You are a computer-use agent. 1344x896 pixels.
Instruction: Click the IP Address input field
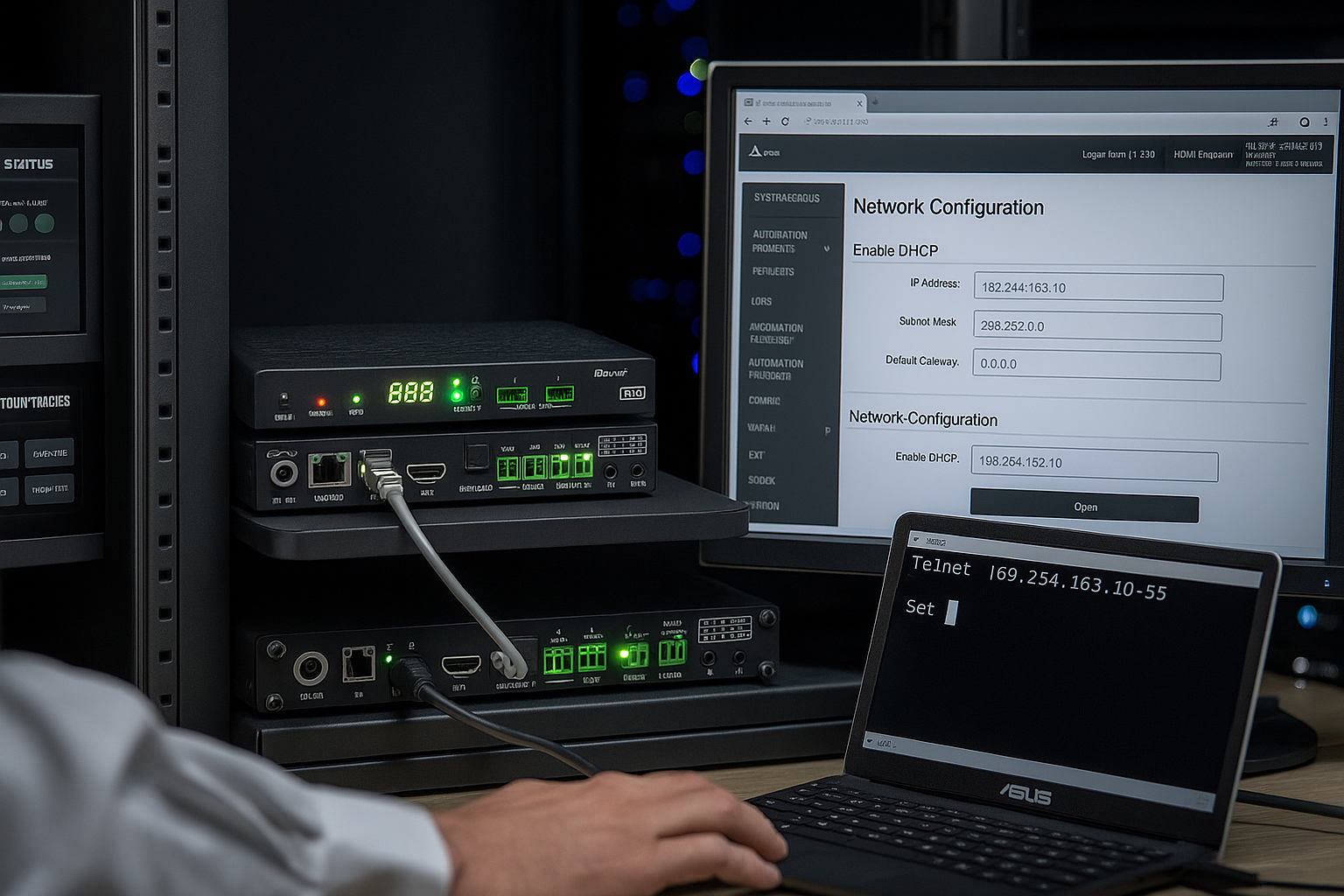click(1098, 288)
